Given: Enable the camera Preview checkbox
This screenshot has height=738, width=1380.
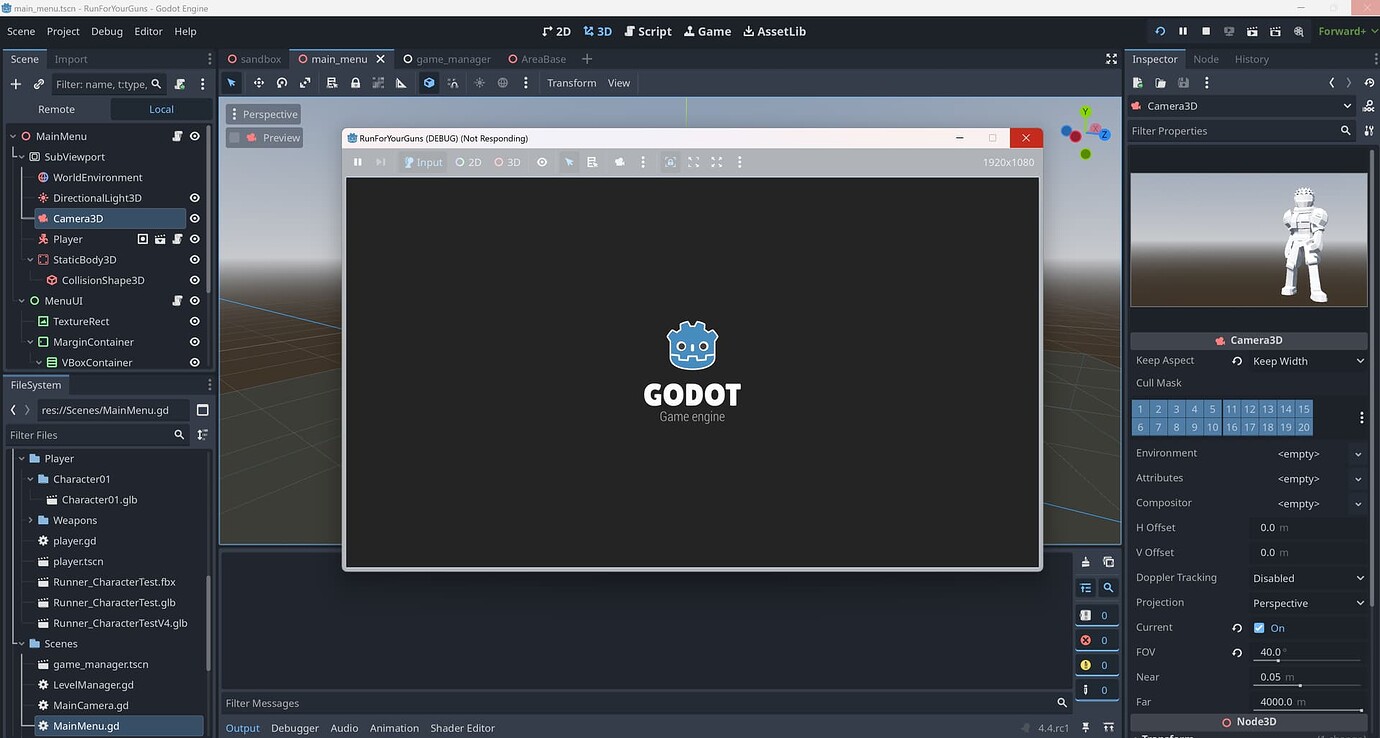Looking at the screenshot, I should 234,138.
